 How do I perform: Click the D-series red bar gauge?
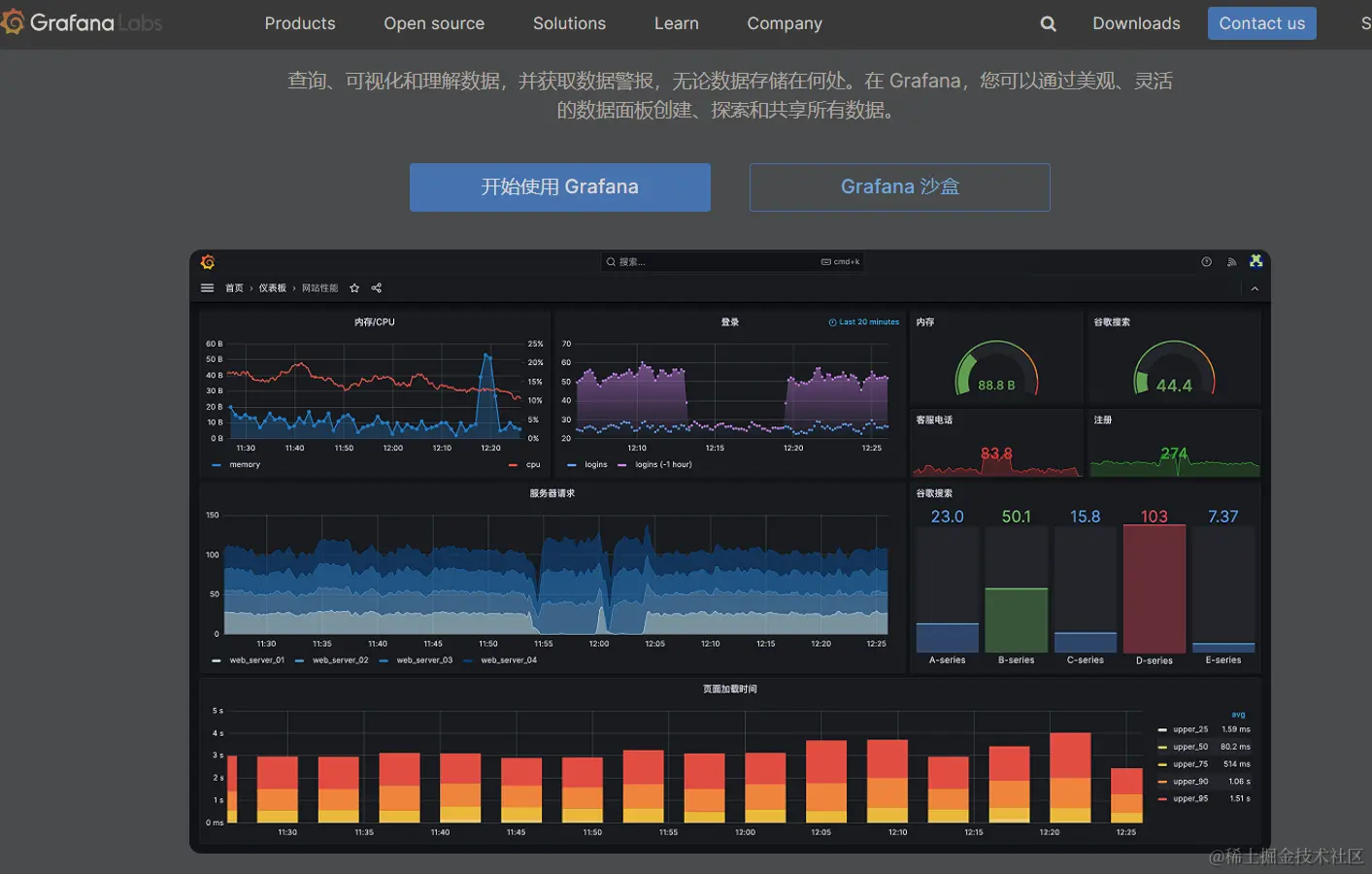(x=1154, y=588)
